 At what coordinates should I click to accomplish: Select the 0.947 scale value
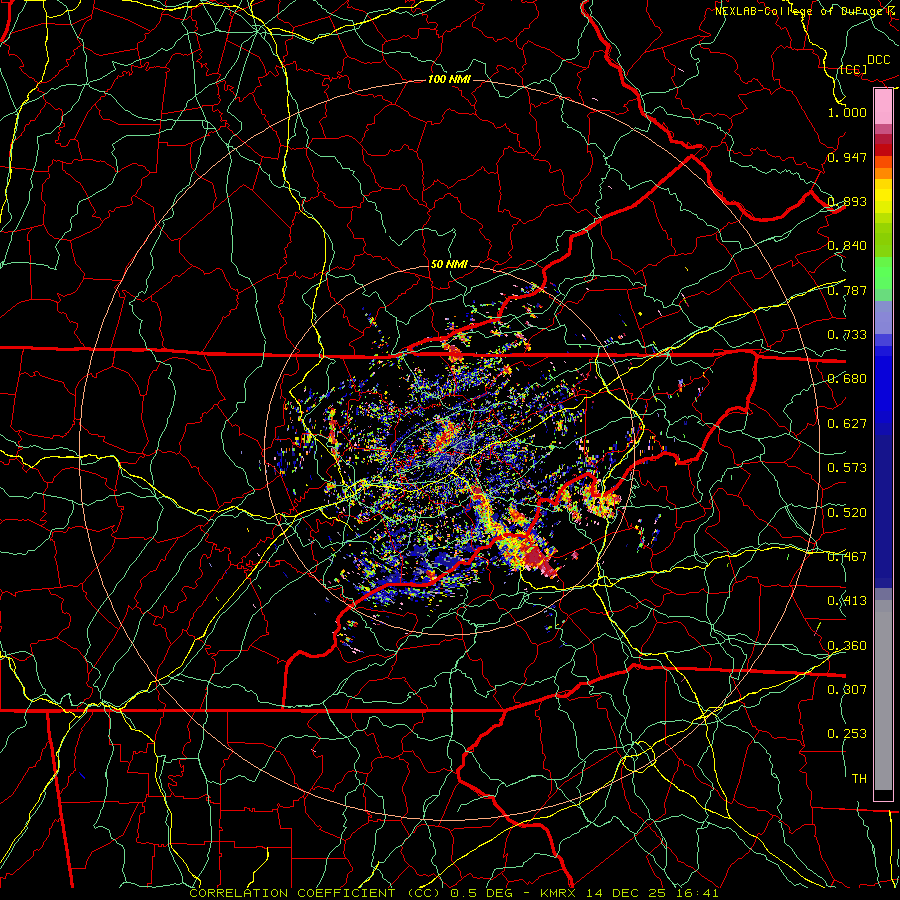[x=847, y=157]
